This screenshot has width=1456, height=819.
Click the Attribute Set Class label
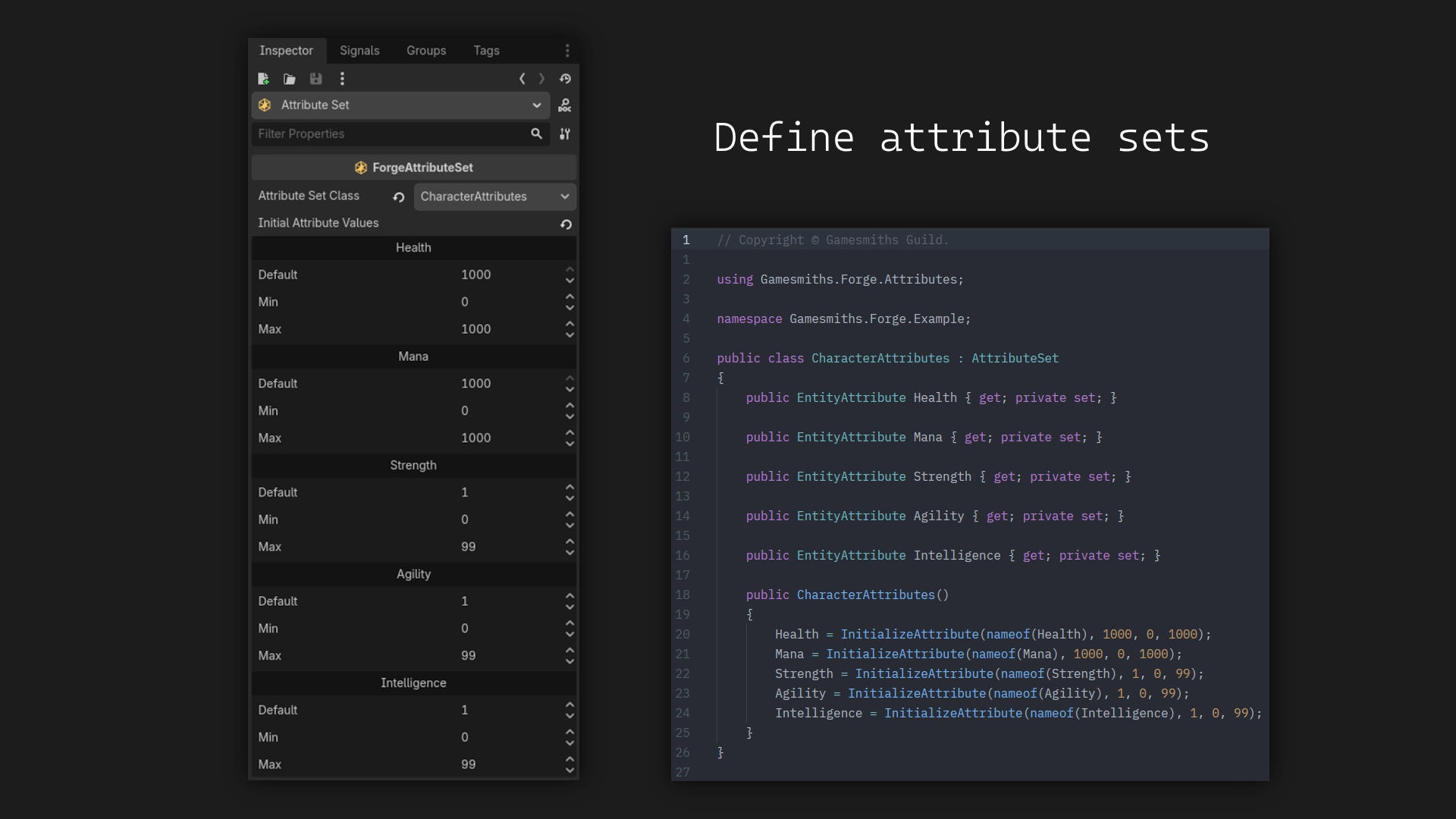pyautogui.click(x=309, y=196)
